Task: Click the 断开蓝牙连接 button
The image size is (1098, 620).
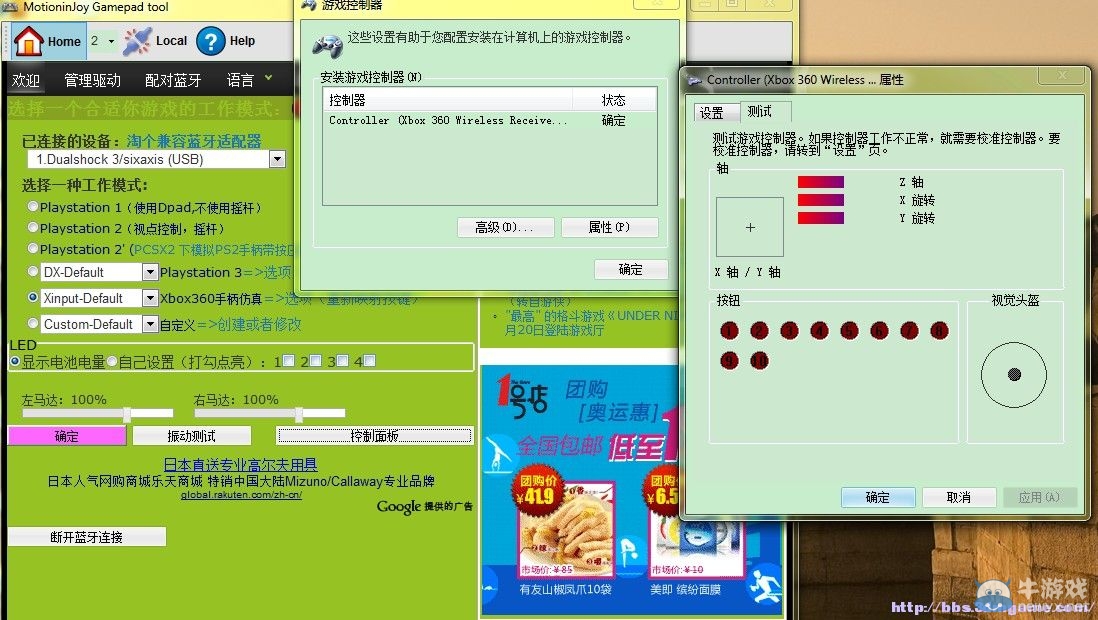Action: coord(87,537)
